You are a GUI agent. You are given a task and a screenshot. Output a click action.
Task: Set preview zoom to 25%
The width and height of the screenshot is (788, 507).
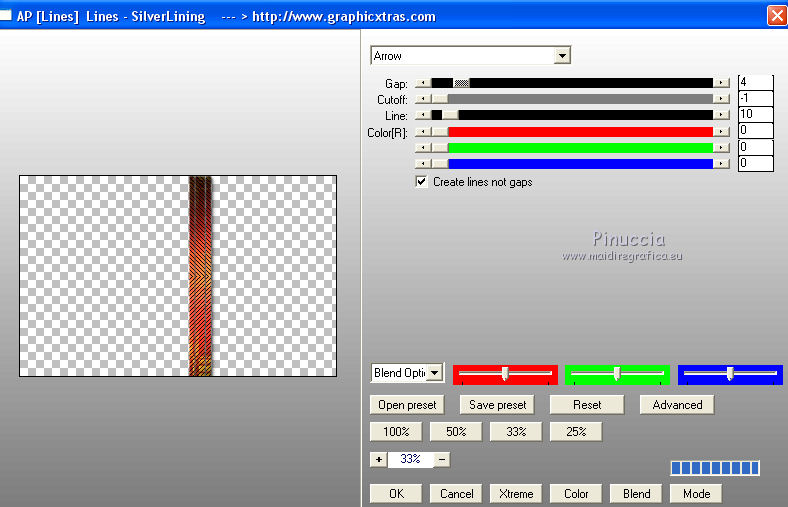[x=576, y=432]
